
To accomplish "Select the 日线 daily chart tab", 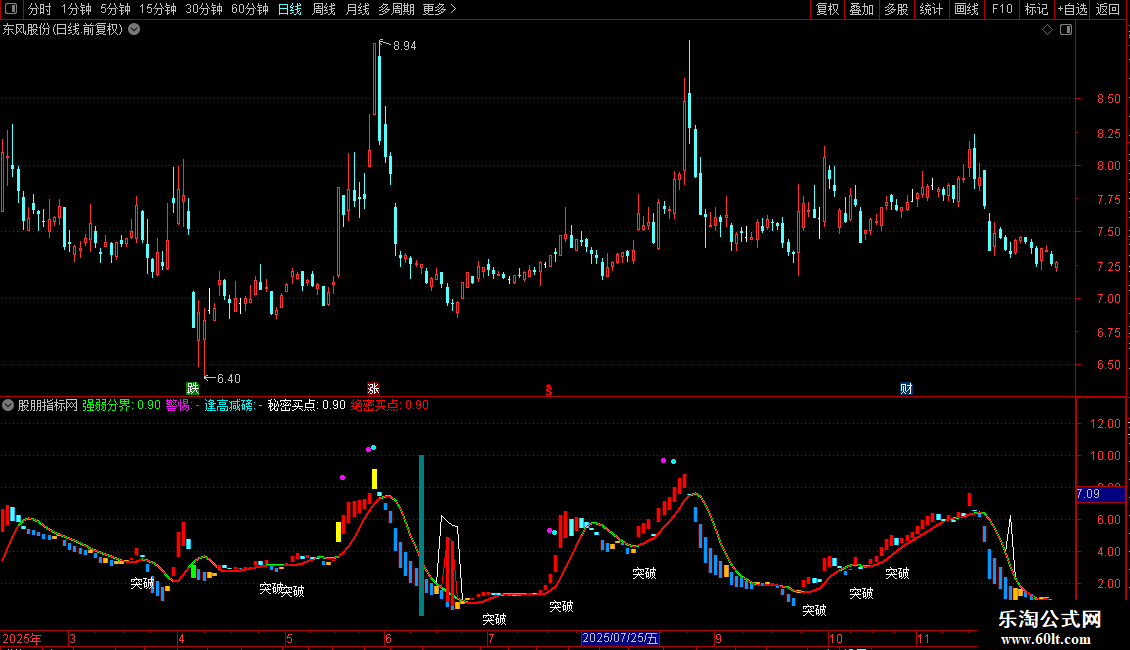I will click(x=290, y=9).
